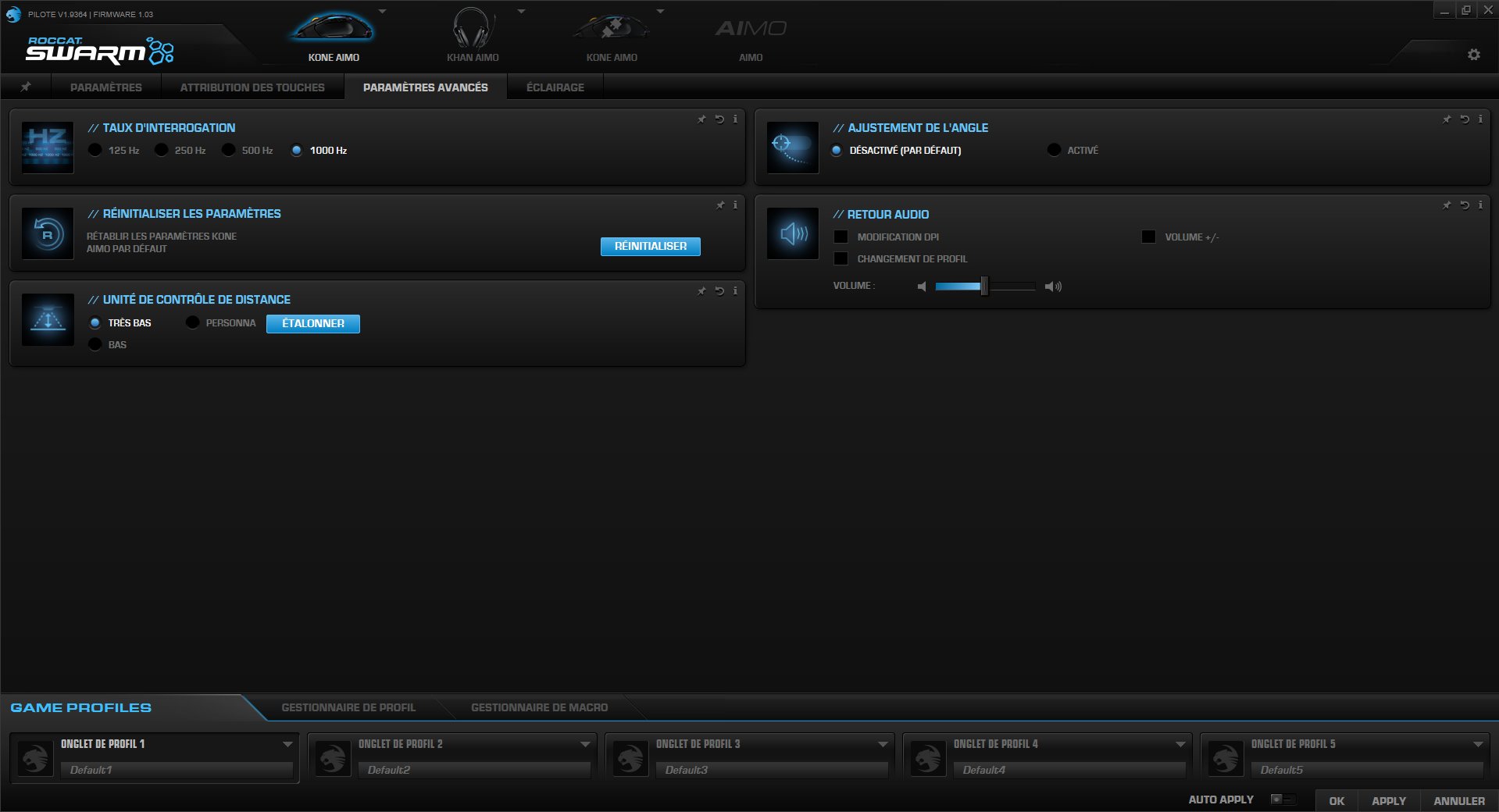Pin the Taux d'interrogation panel
Screen dimensions: 1499x812
pos(701,119)
